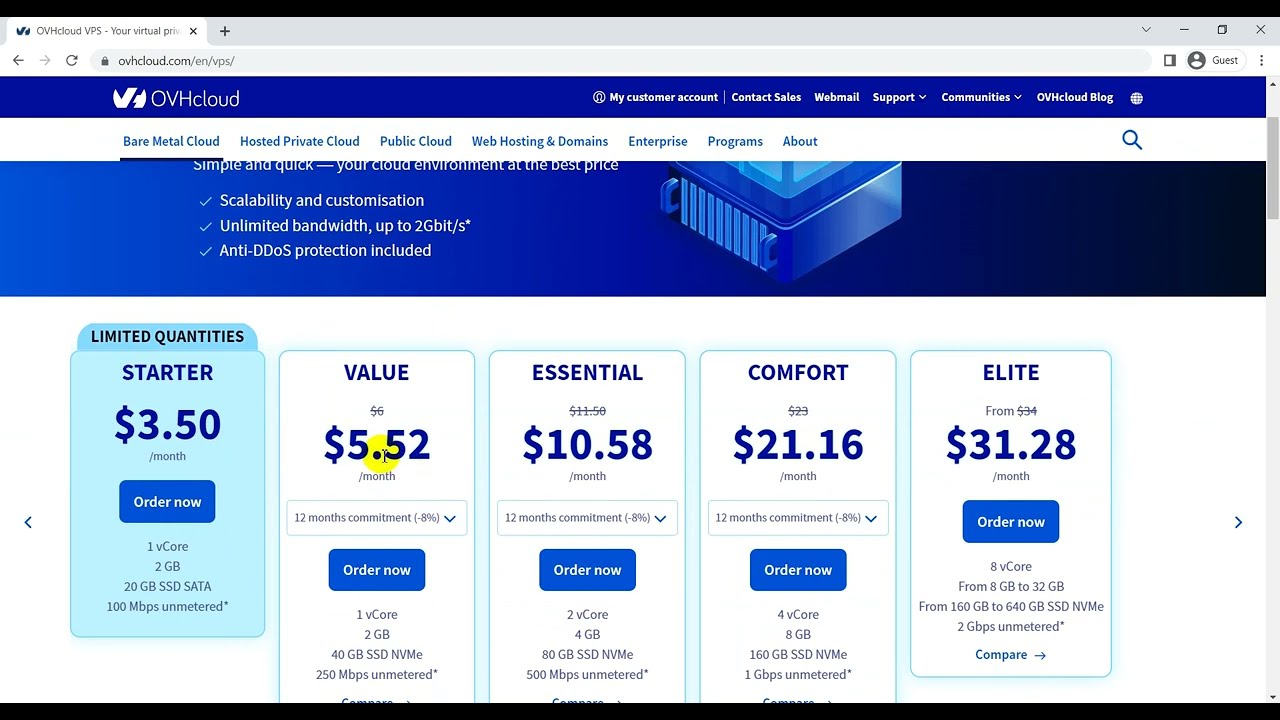Select the OVHcloud VPS browser tab
Image resolution: width=1280 pixels, height=720 pixels.
point(107,31)
